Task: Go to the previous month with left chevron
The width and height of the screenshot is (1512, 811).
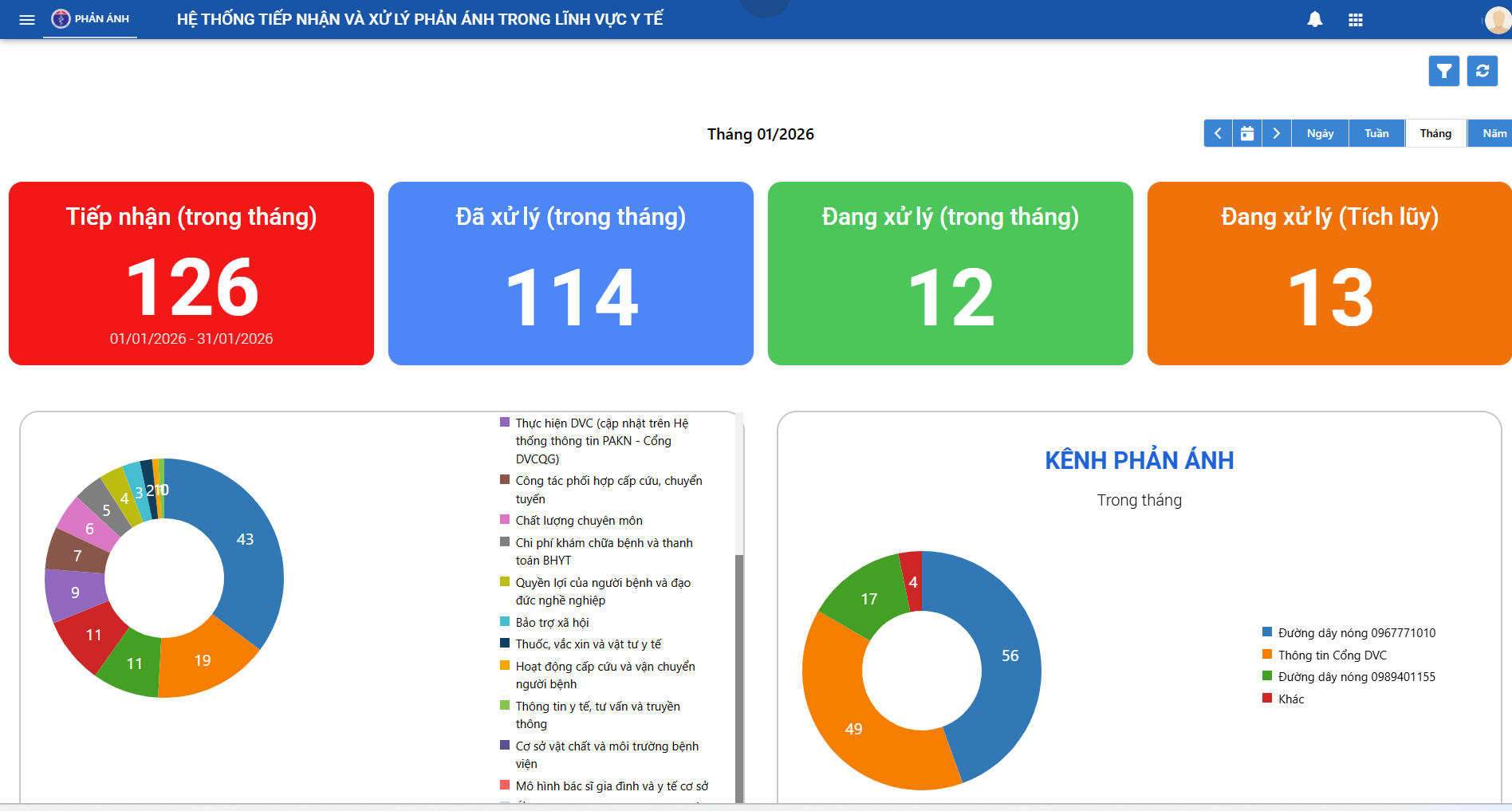Action: (x=1218, y=133)
